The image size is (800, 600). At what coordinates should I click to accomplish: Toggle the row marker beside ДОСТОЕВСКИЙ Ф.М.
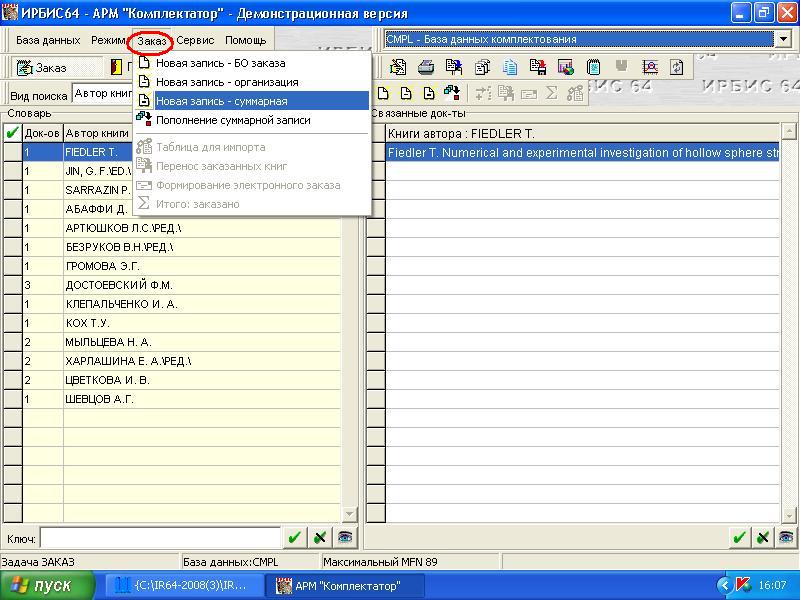point(12,285)
